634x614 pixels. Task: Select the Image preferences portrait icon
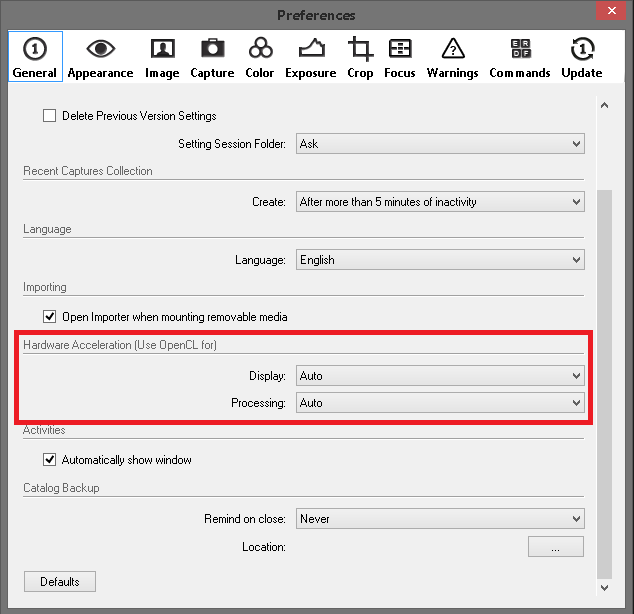click(x=163, y=49)
